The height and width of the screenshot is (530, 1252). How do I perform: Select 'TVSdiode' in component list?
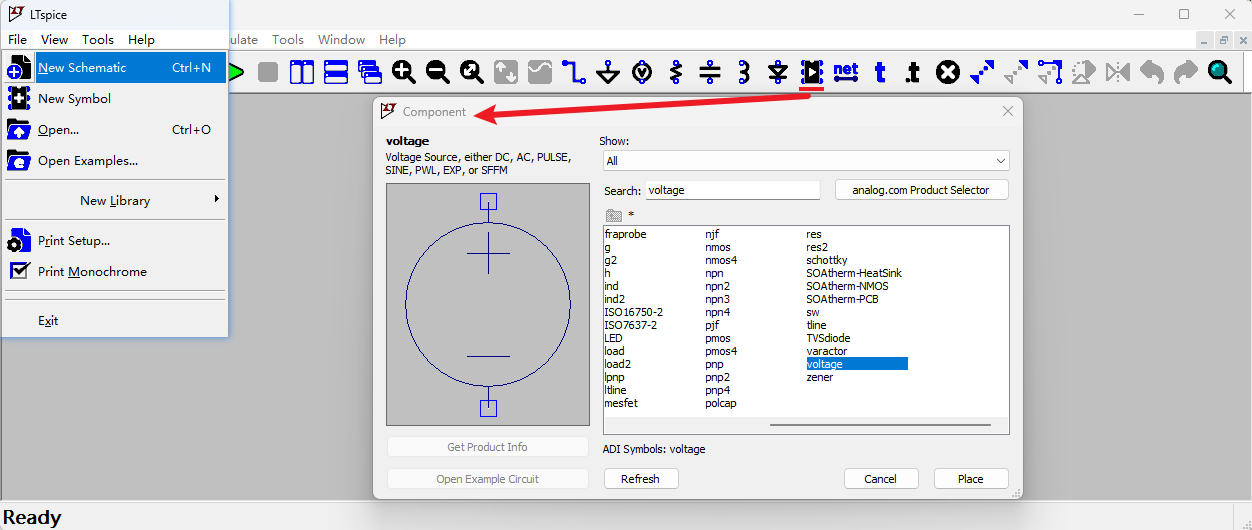pos(828,338)
